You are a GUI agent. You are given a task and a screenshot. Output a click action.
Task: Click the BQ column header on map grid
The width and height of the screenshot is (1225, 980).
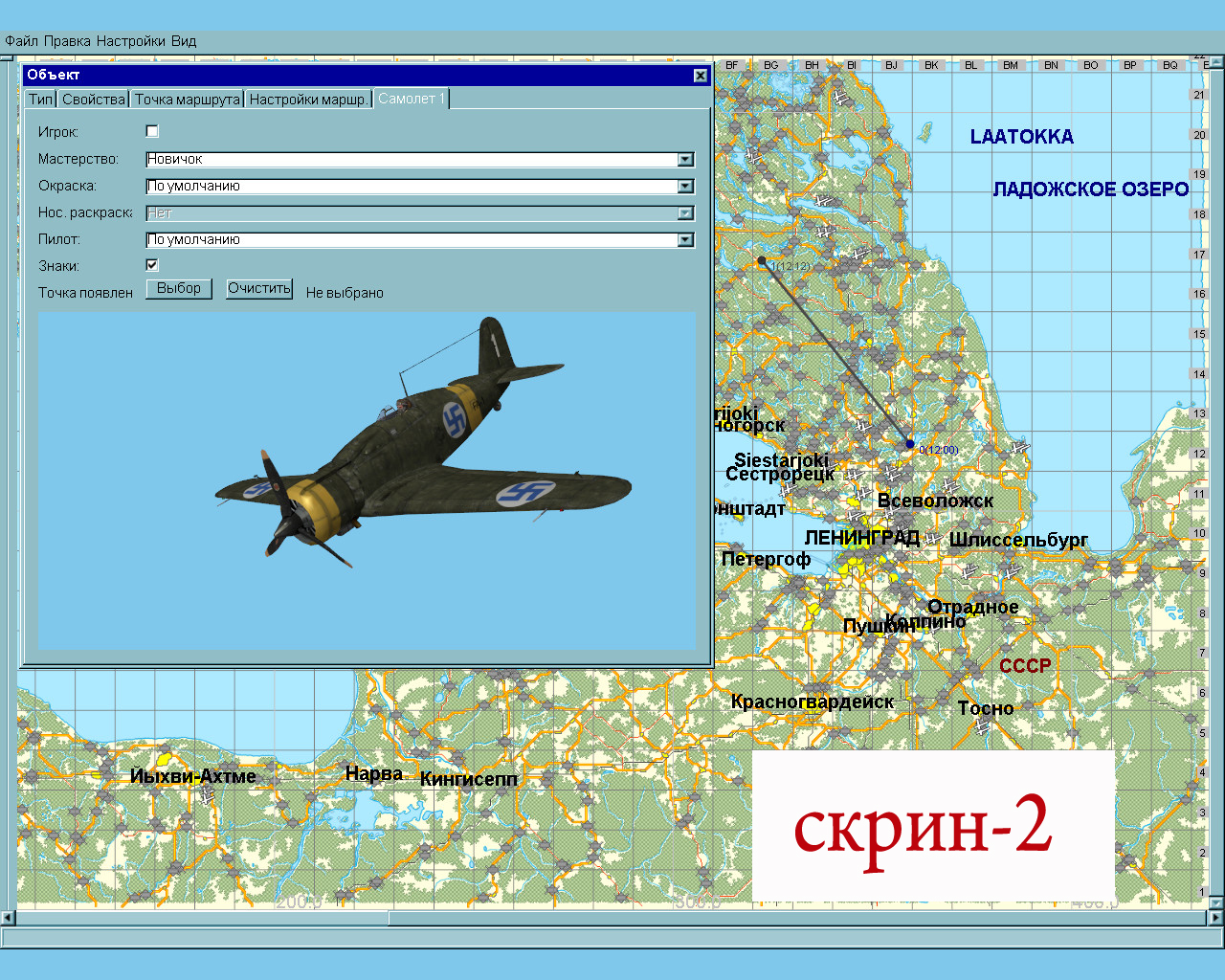(x=1170, y=65)
